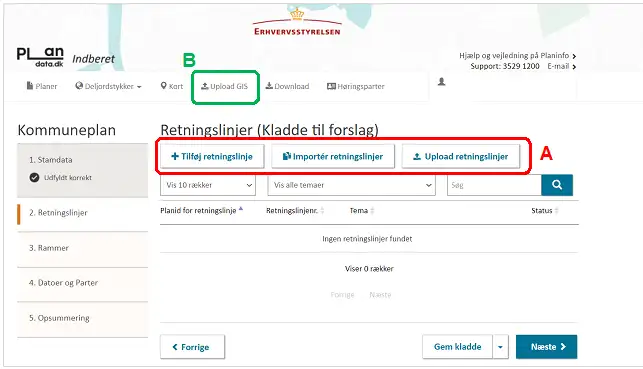643x369 pixels.
Task: Click the user profile icon
Action: click(441, 82)
